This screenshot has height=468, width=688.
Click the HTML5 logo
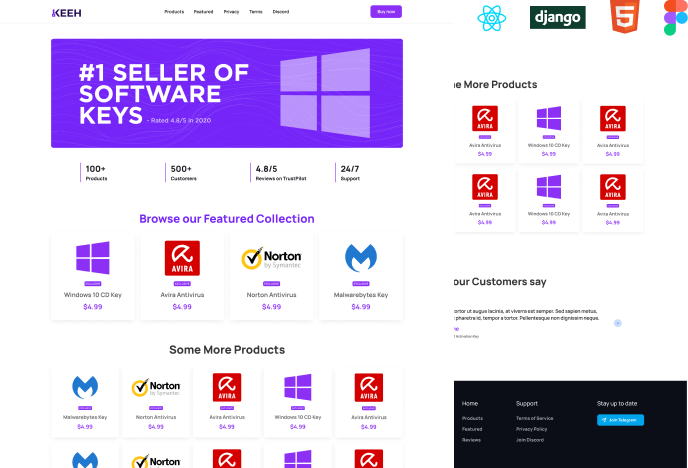pos(624,16)
